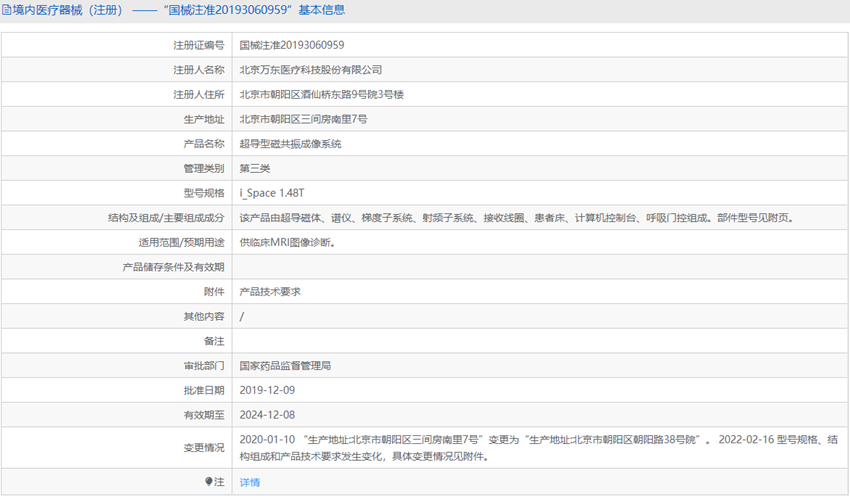Click the 管理类别 label
The width and height of the screenshot is (850, 496).
204,169
